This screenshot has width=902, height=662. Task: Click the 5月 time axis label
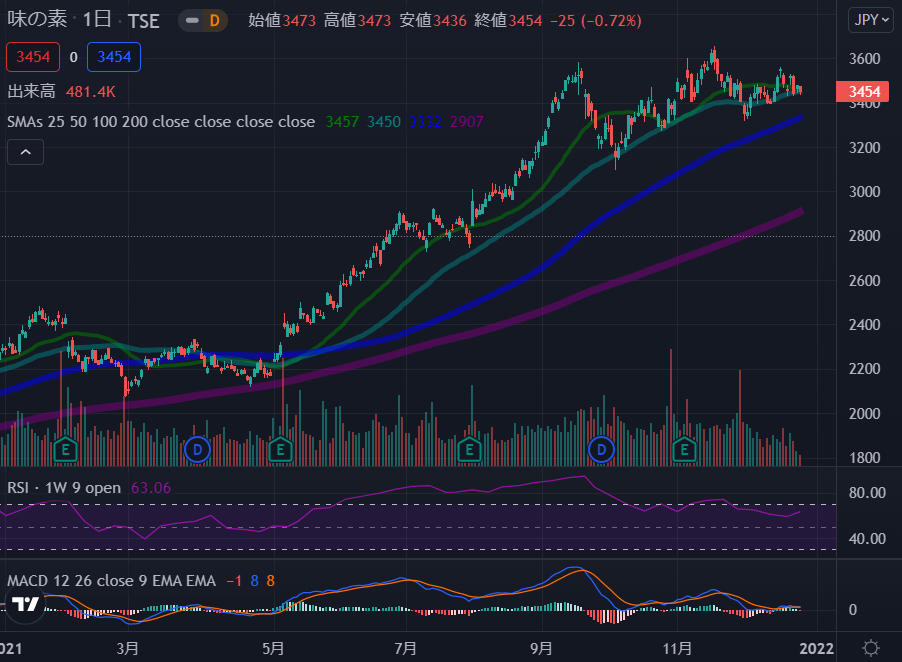click(x=273, y=649)
